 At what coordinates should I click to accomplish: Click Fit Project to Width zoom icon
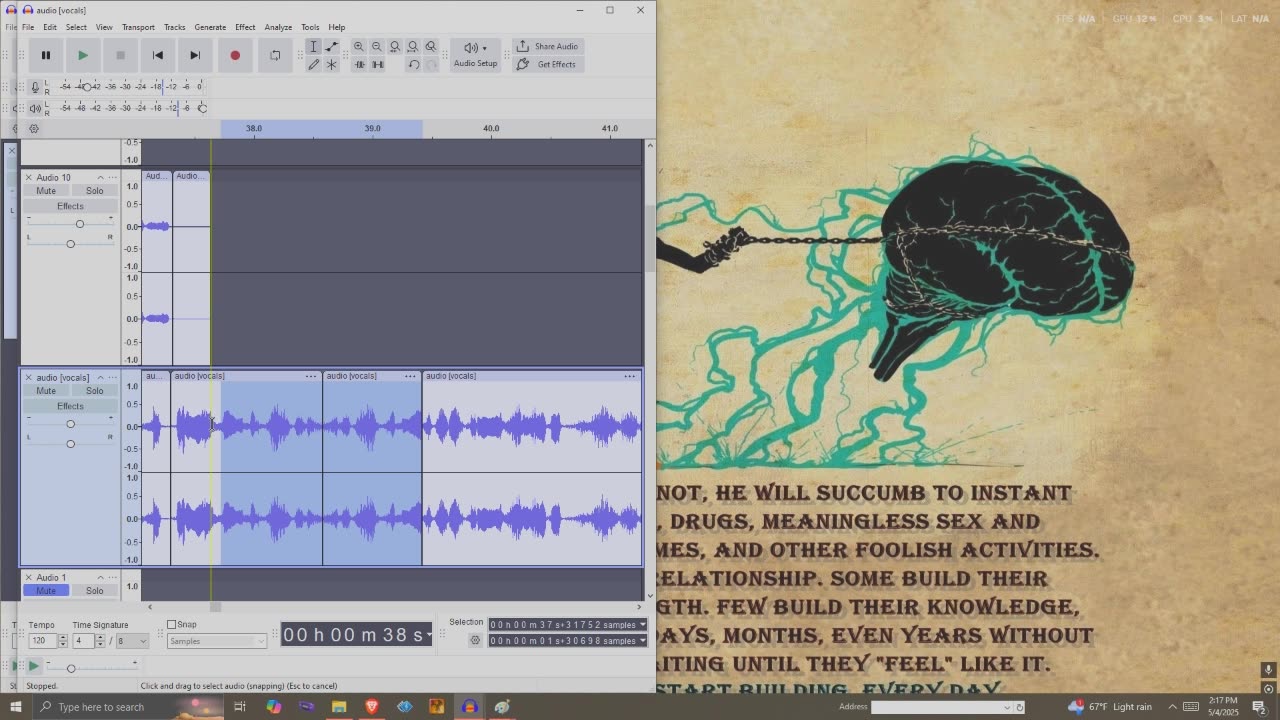(413, 47)
